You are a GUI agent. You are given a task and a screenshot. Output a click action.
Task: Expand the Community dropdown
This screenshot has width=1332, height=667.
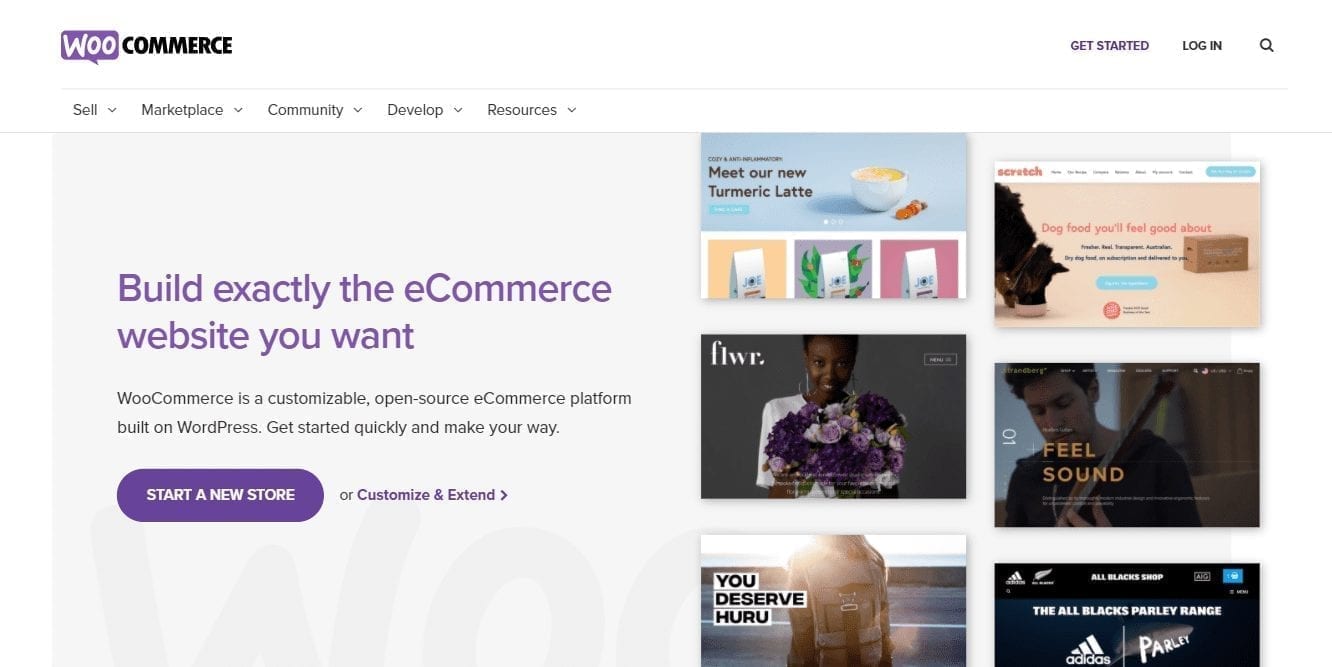tap(358, 110)
